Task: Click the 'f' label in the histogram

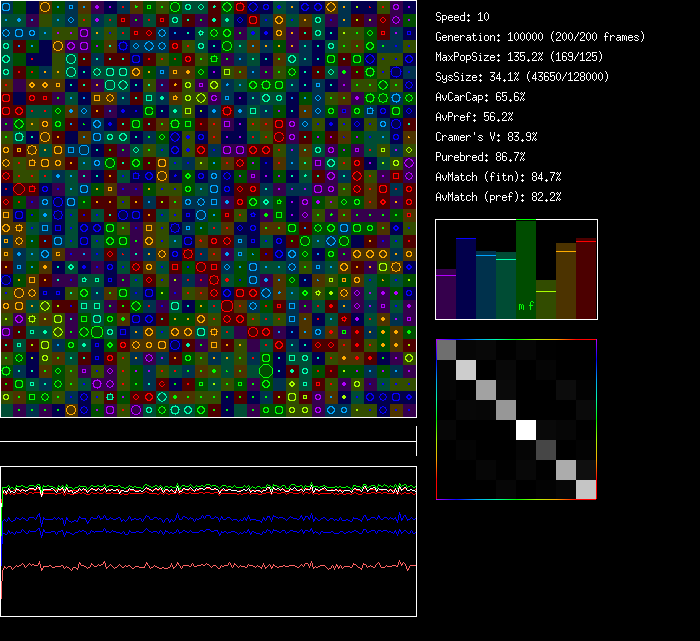Action: [531, 306]
